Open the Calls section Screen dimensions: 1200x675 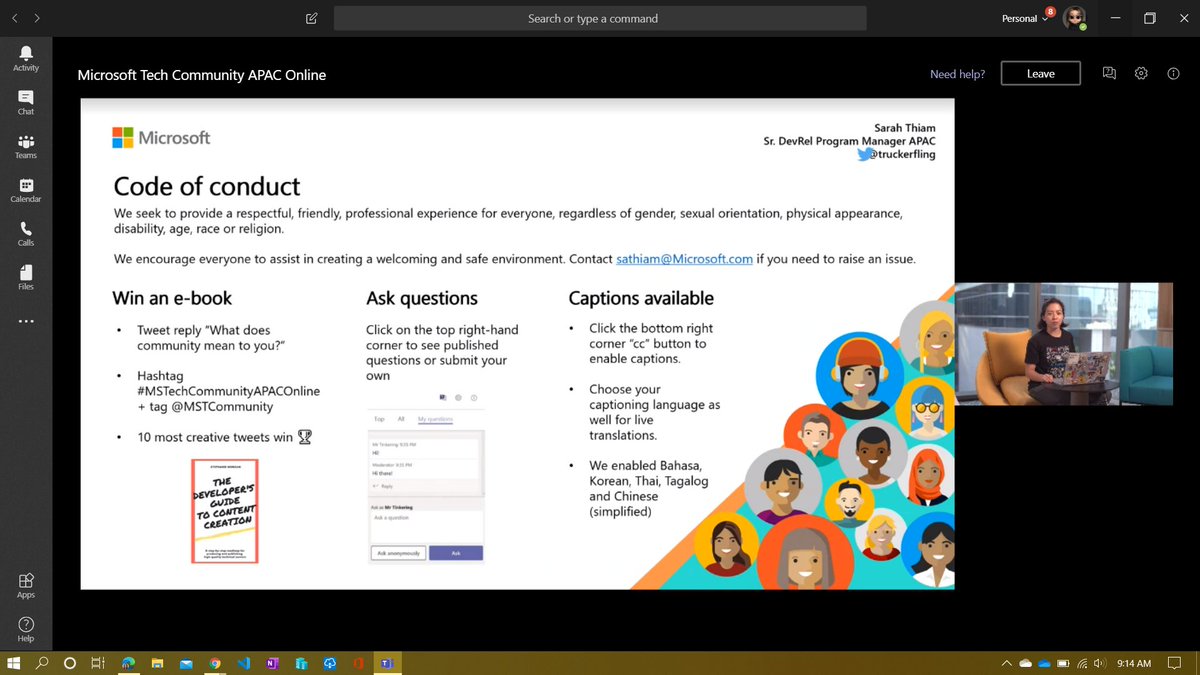26,234
